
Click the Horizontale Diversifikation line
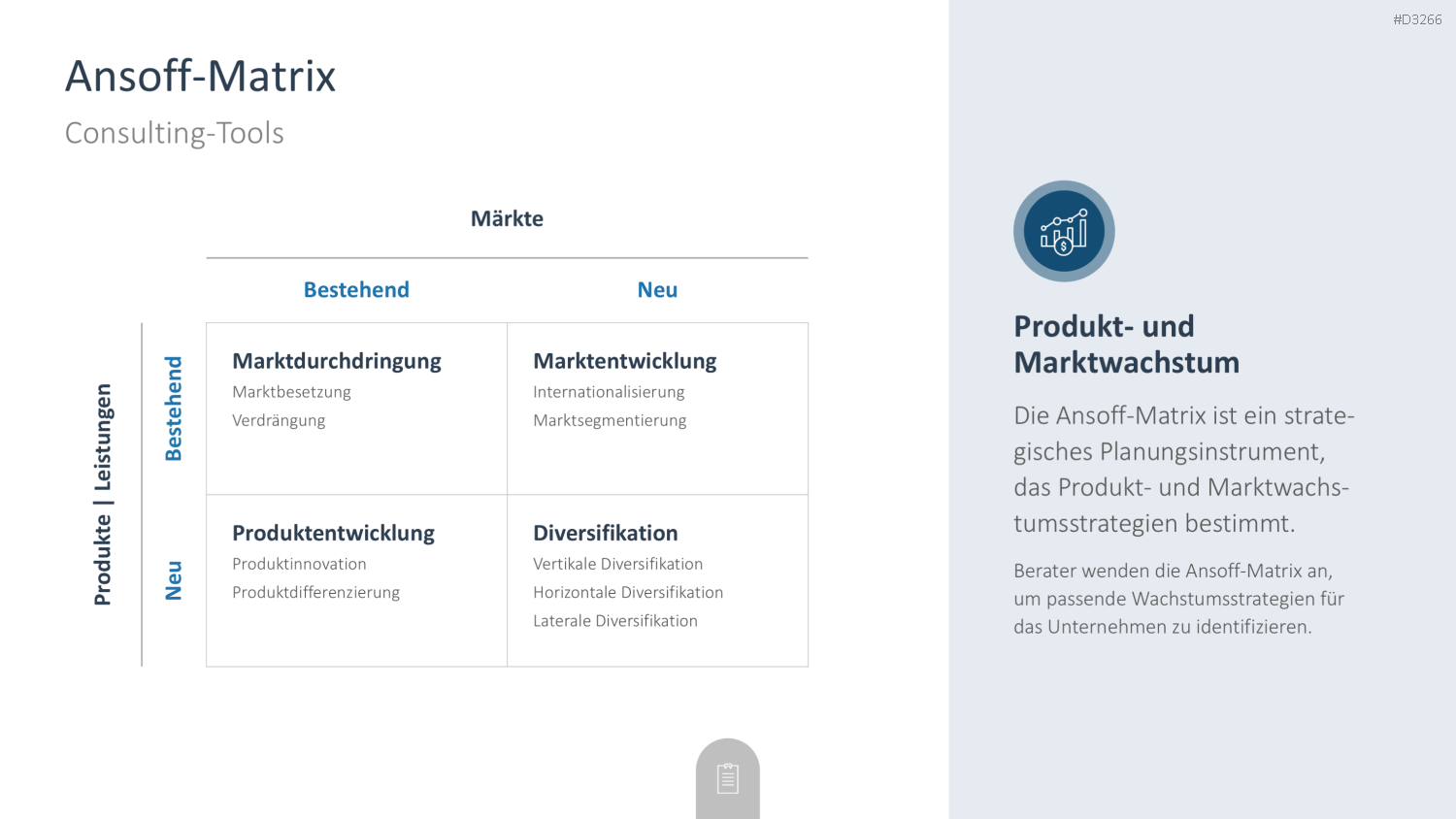click(628, 592)
